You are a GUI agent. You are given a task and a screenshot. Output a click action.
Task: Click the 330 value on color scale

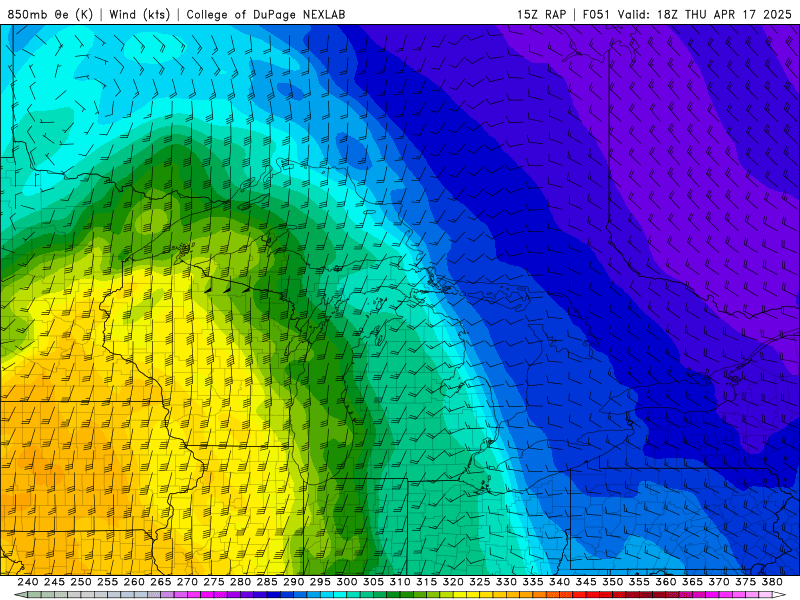pyautogui.click(x=506, y=582)
